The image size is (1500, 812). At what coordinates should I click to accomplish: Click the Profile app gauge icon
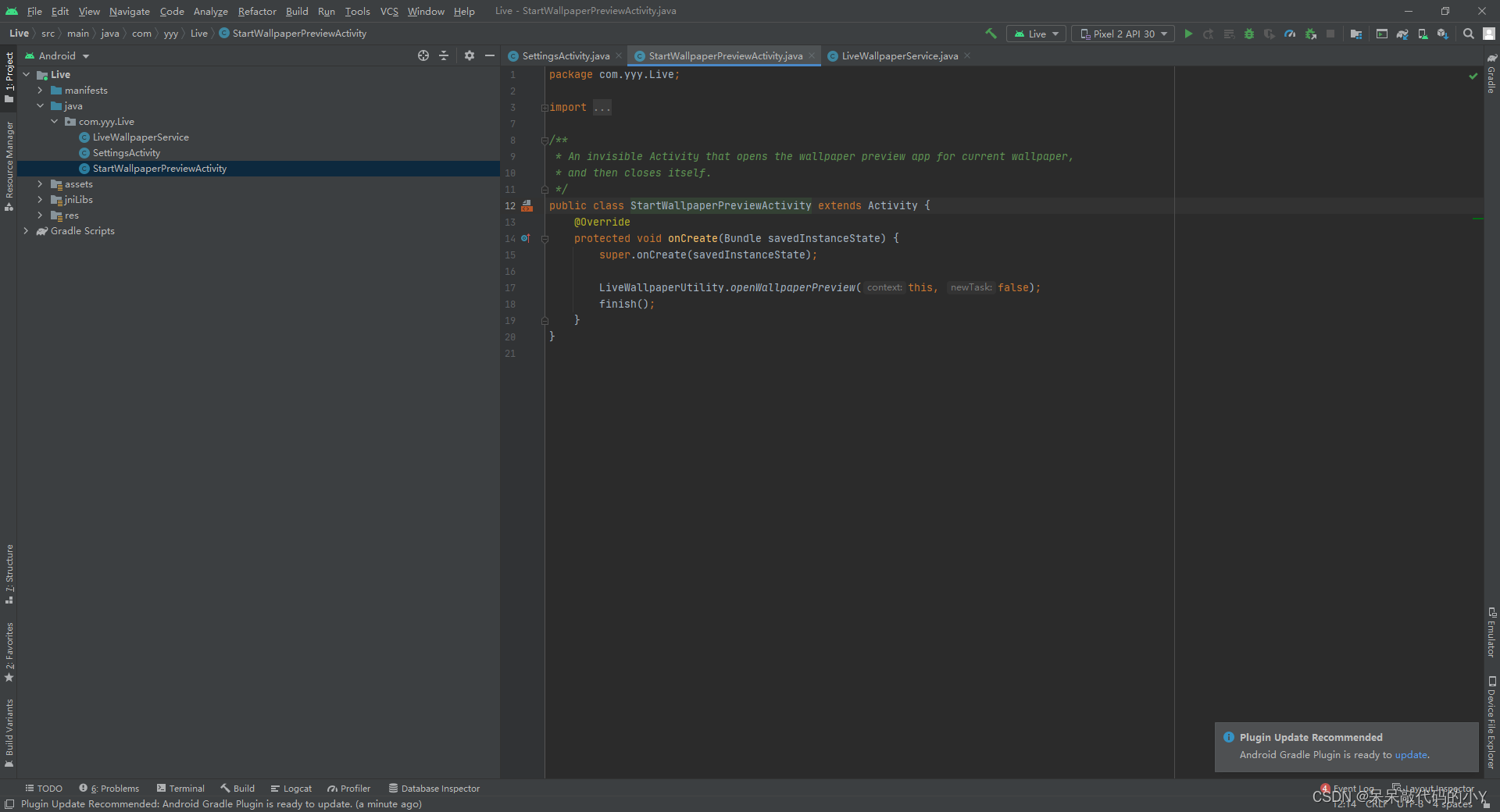[1290, 34]
